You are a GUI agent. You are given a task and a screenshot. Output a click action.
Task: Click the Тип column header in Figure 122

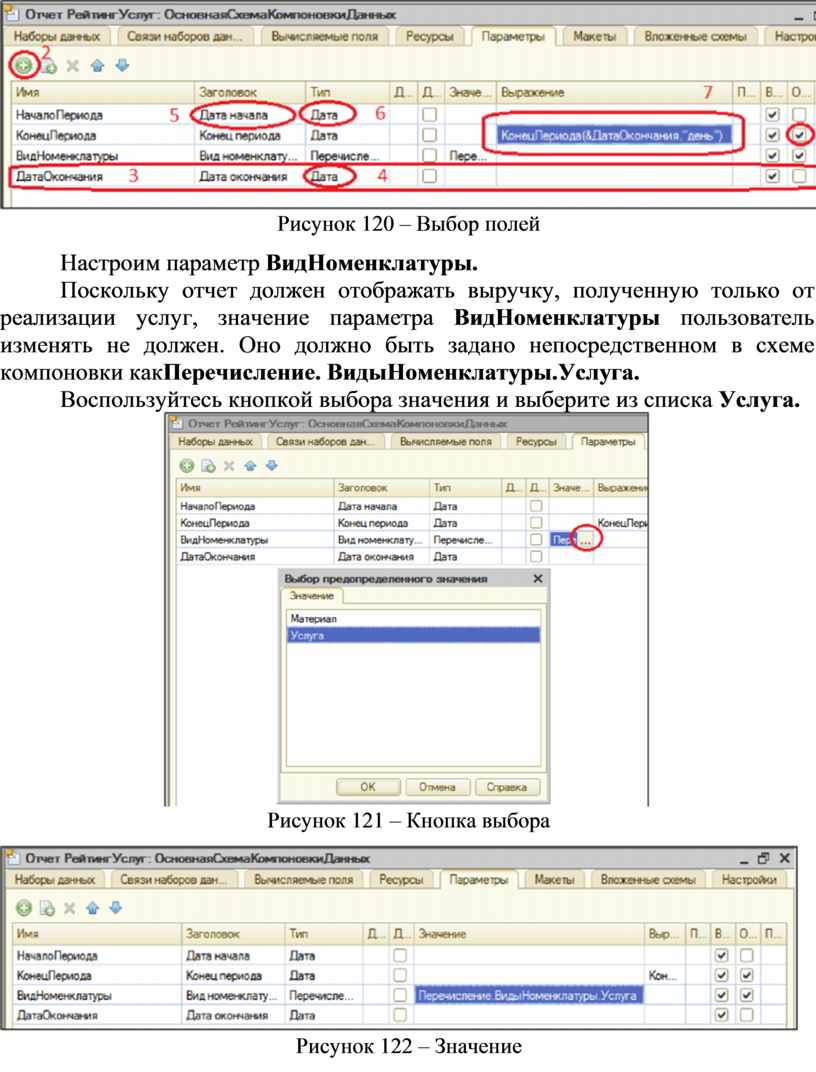point(325,933)
